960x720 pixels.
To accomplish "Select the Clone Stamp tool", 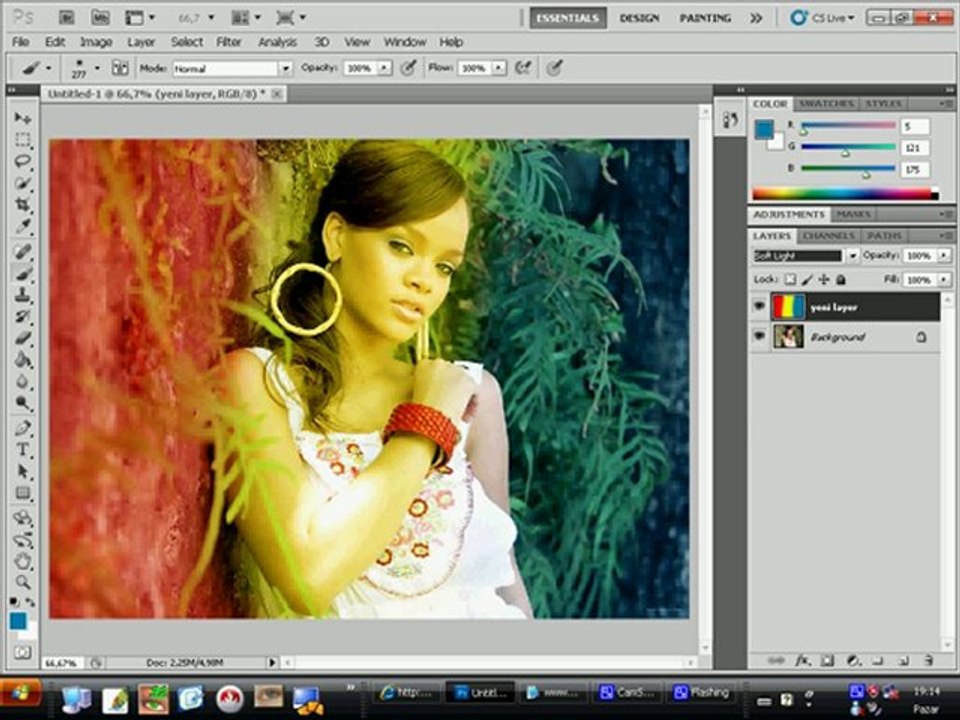I will (x=23, y=294).
